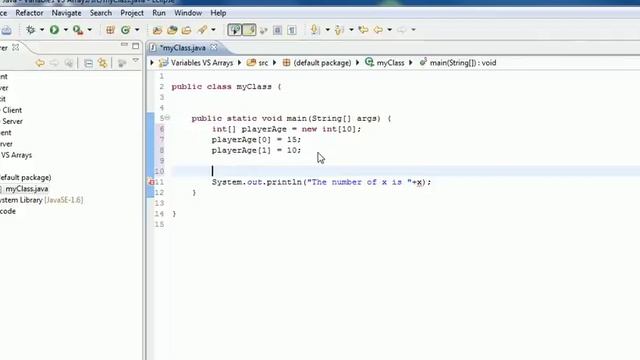
Task: Expand breadcrumb arrow after myClass
Action: pos(411,63)
